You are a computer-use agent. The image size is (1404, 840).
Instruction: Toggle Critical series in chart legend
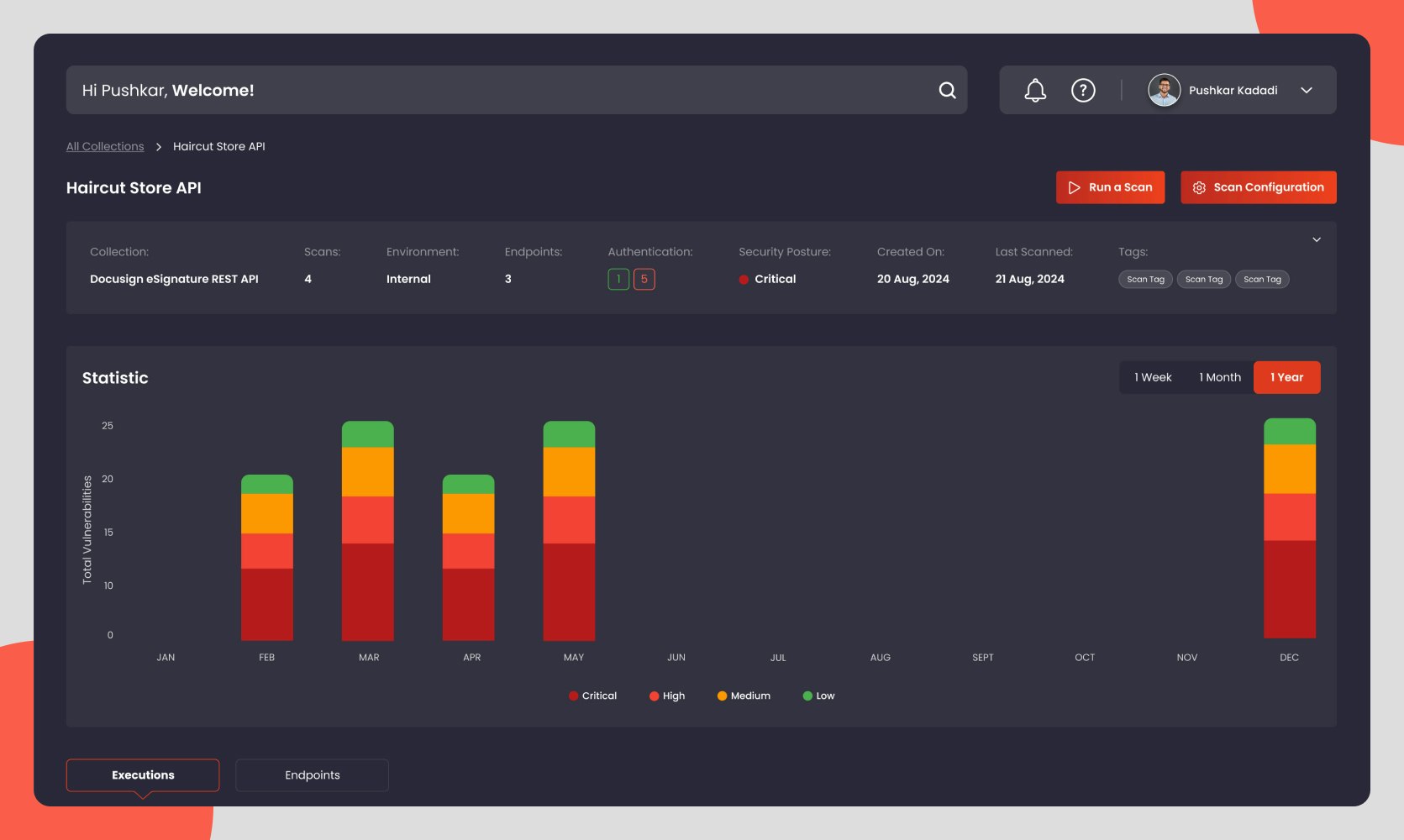[592, 696]
